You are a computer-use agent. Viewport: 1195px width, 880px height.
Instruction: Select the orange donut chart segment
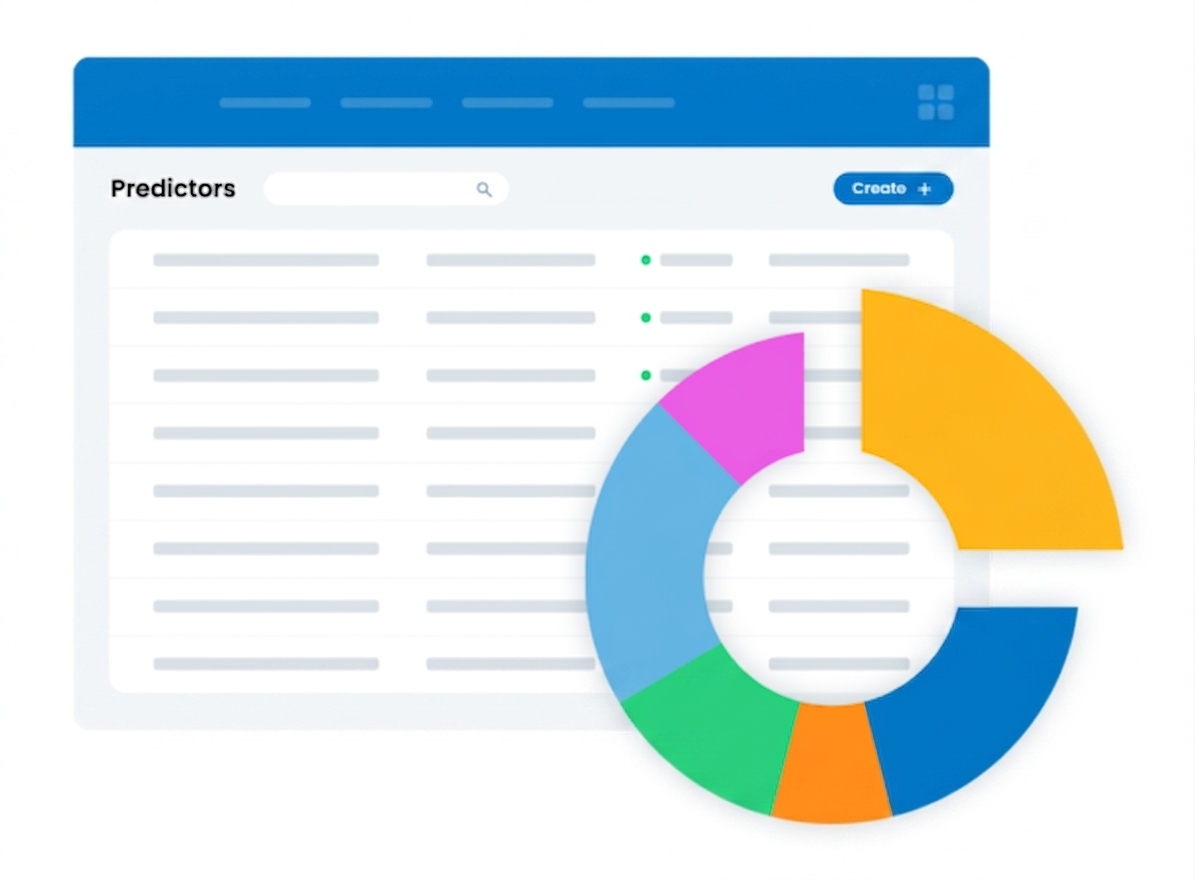pos(830,765)
